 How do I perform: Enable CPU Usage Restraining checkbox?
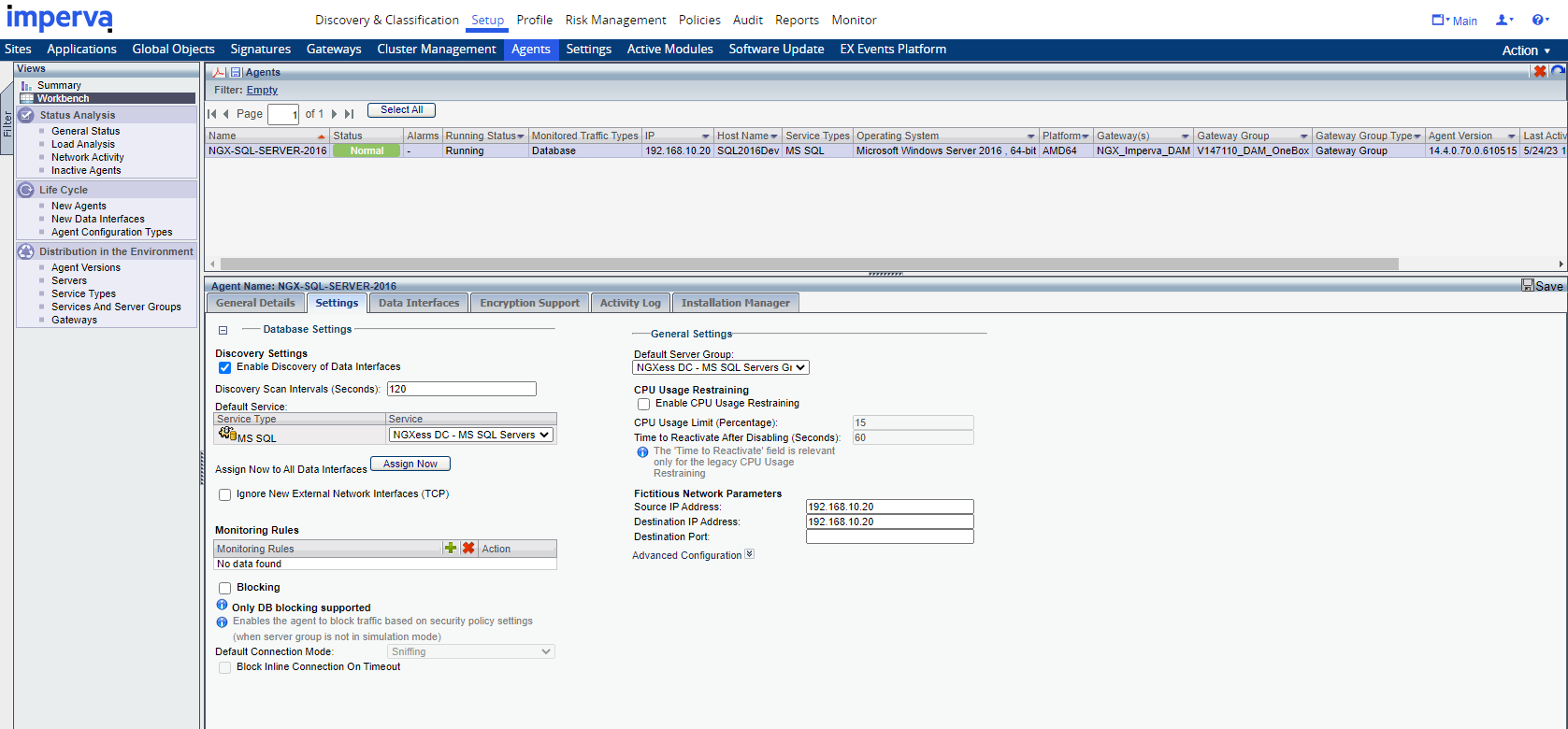pos(643,404)
